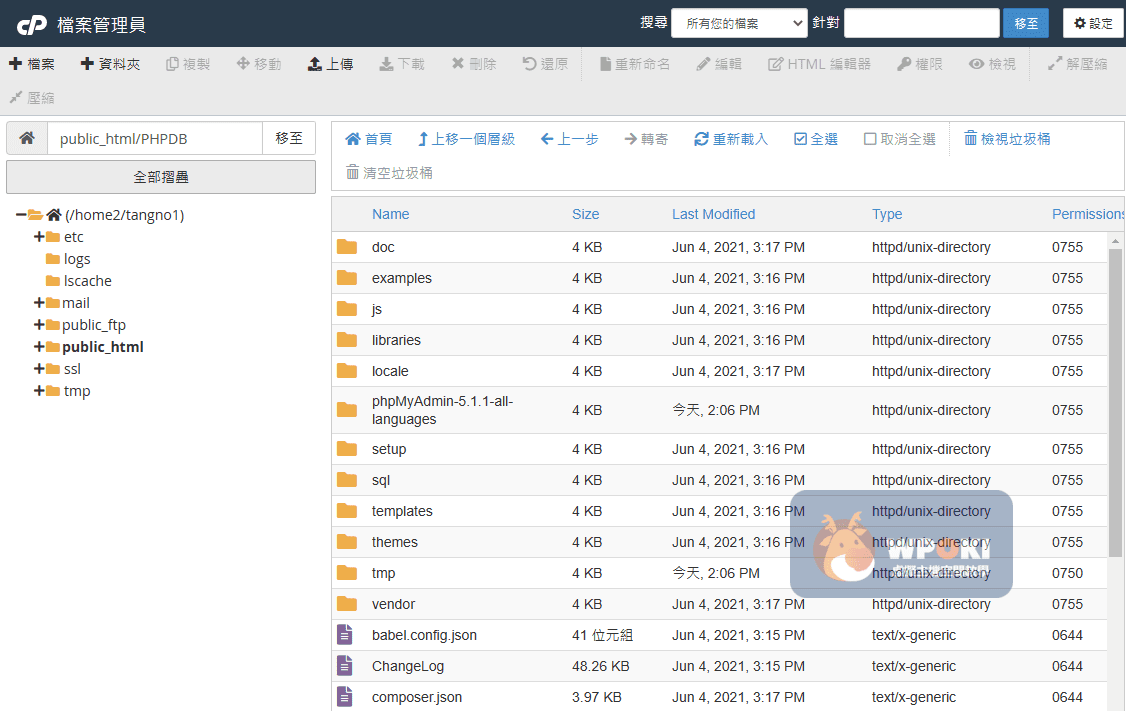Expand the etc folder in tree
Screen dimensions: 1126x711
(x=39, y=237)
